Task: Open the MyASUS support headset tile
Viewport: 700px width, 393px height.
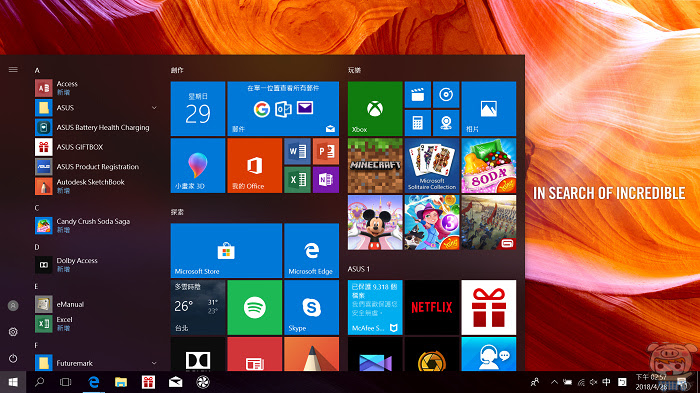Action: [488, 354]
